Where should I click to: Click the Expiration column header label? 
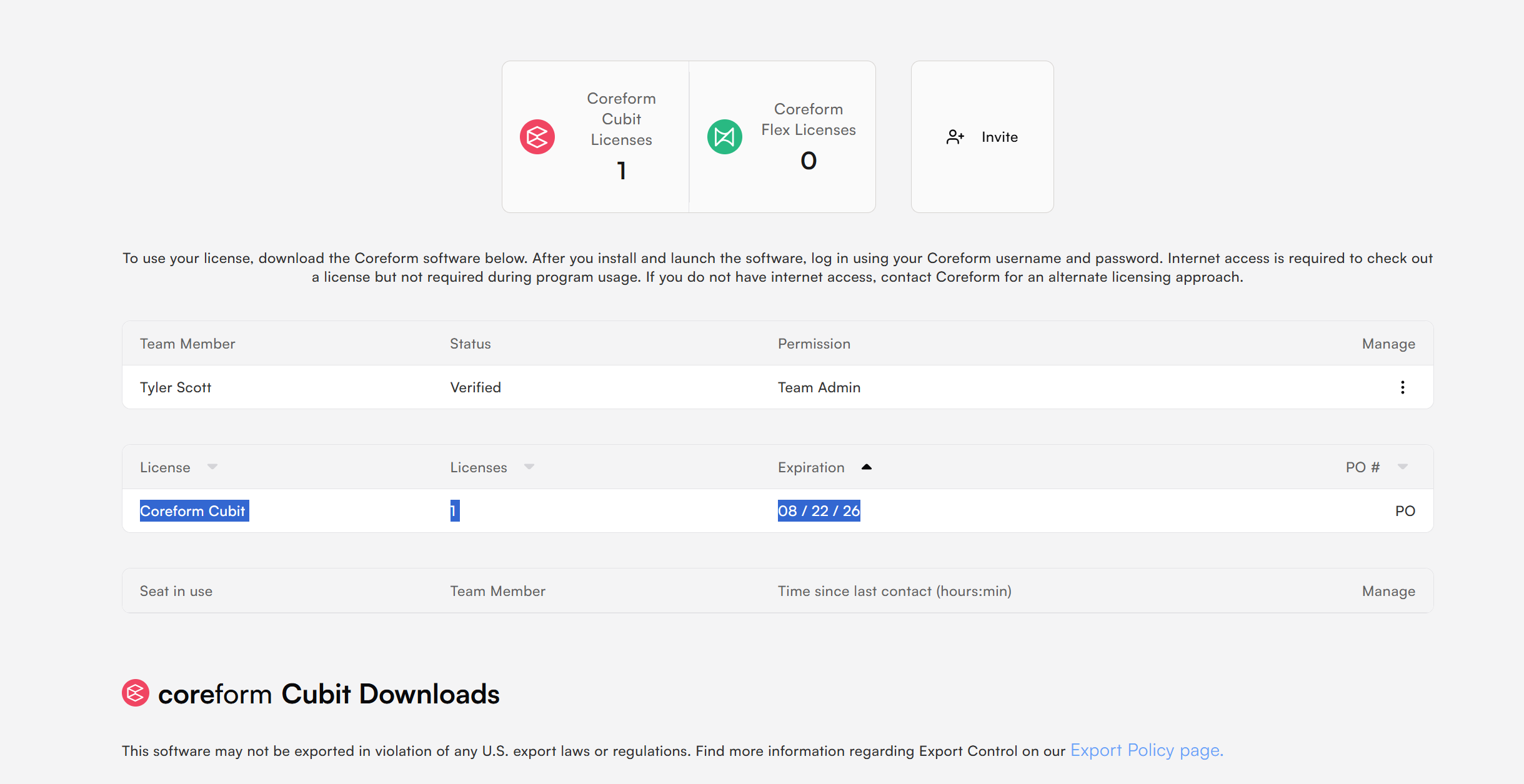[811, 467]
